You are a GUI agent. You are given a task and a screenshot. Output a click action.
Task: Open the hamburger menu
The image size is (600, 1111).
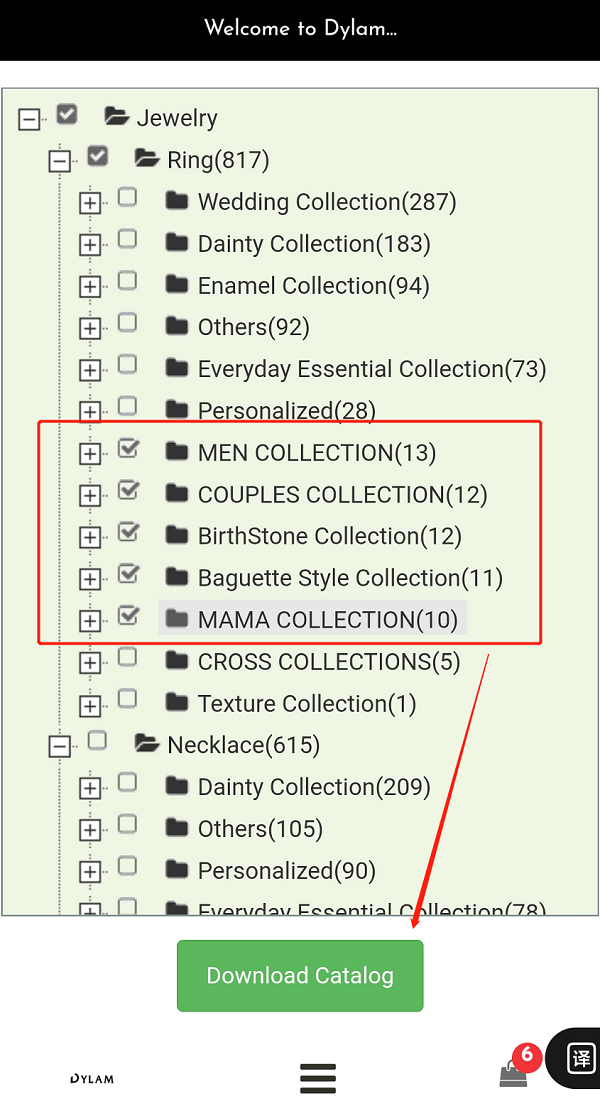(x=318, y=1078)
